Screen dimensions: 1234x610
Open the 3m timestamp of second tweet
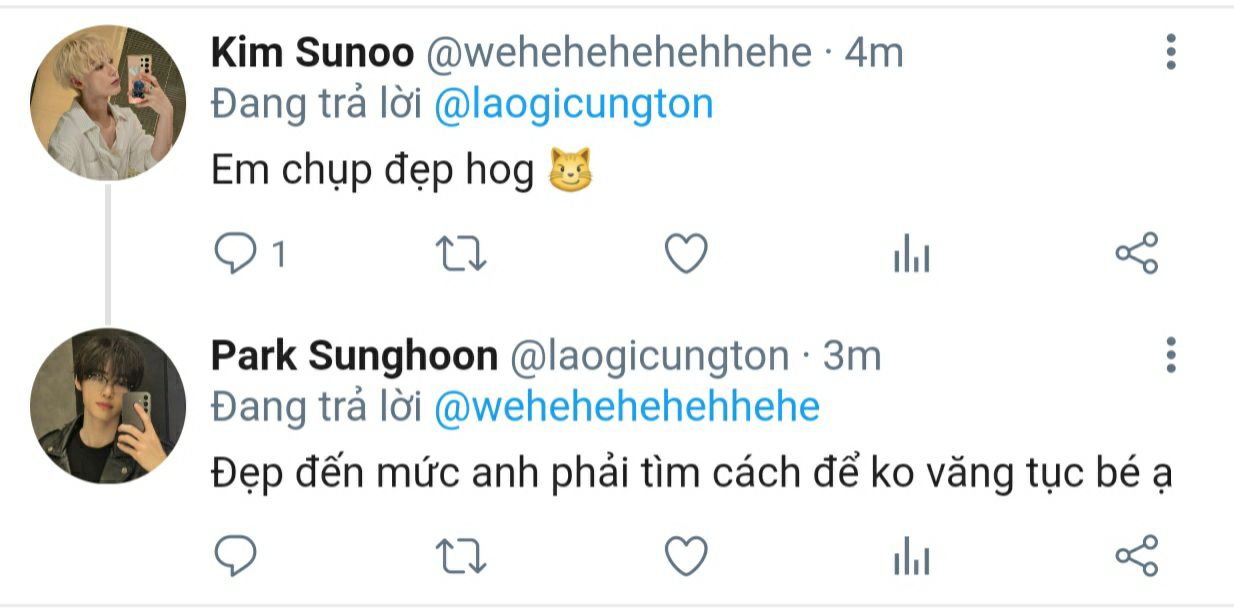pos(852,356)
